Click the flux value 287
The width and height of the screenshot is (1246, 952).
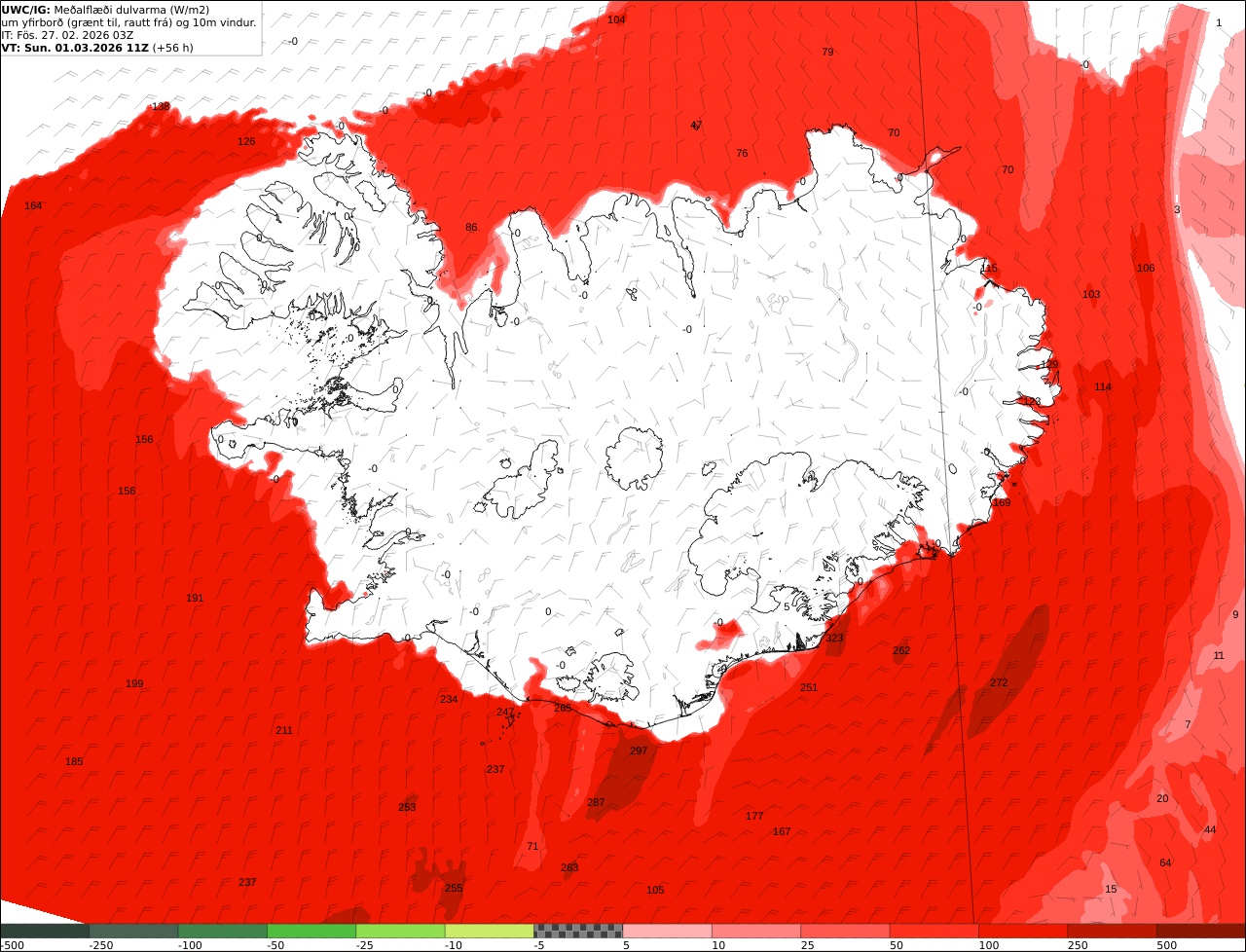point(596,802)
